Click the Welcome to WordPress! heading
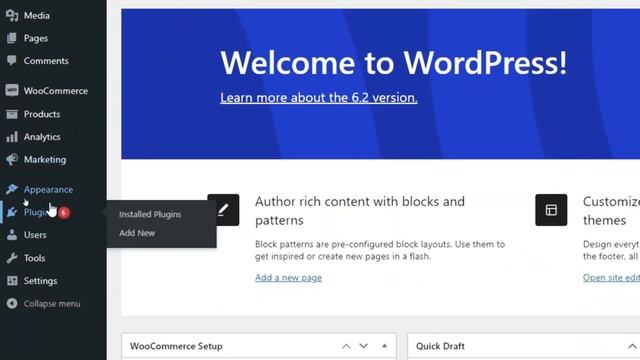 [393, 63]
